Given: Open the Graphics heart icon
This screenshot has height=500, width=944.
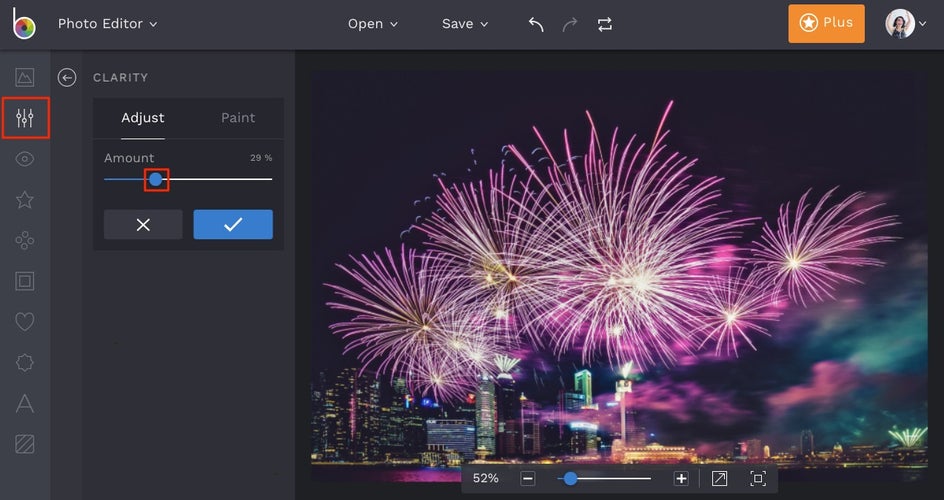Looking at the screenshot, I should [25, 322].
